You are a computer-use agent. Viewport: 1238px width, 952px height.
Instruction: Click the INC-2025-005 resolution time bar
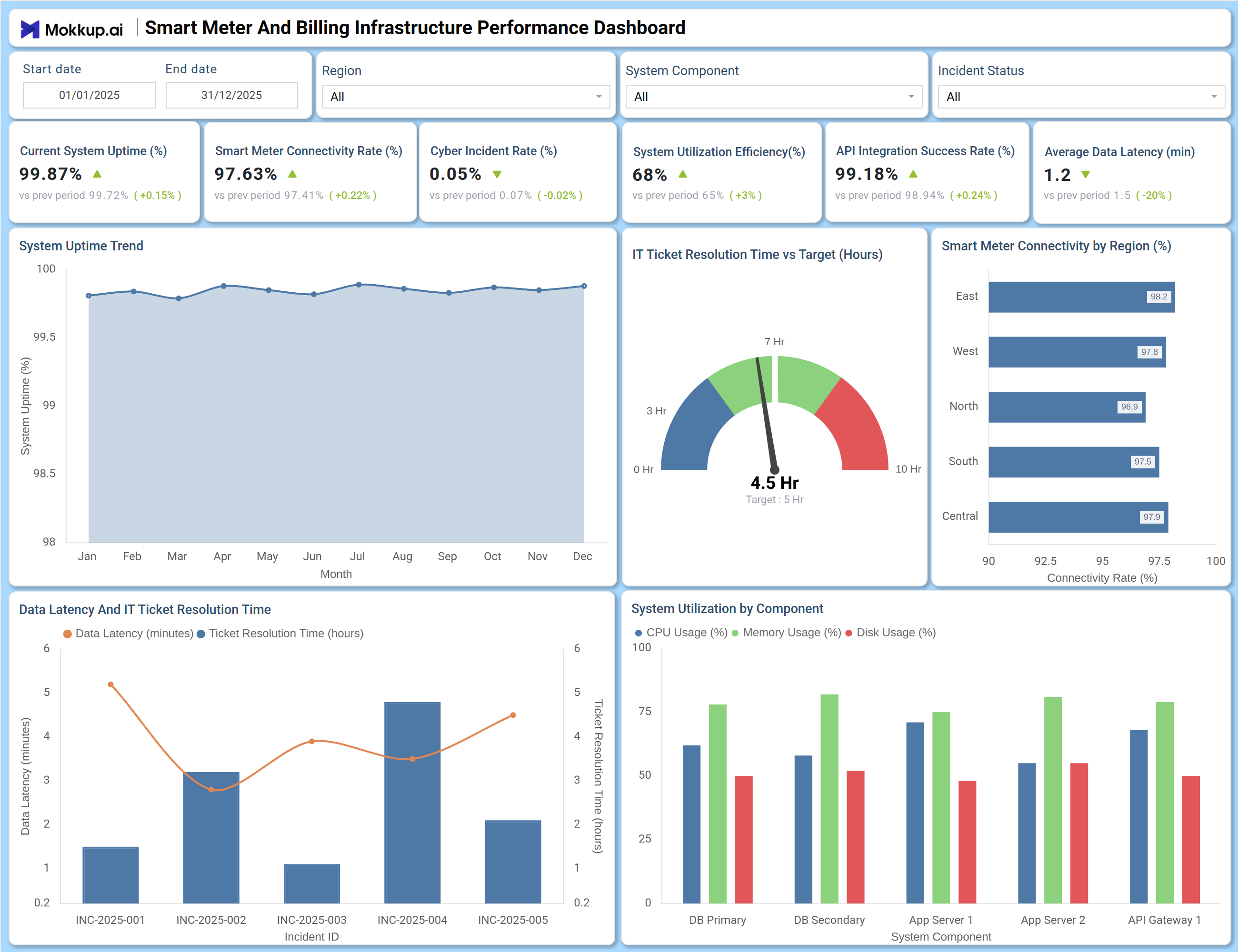click(513, 862)
